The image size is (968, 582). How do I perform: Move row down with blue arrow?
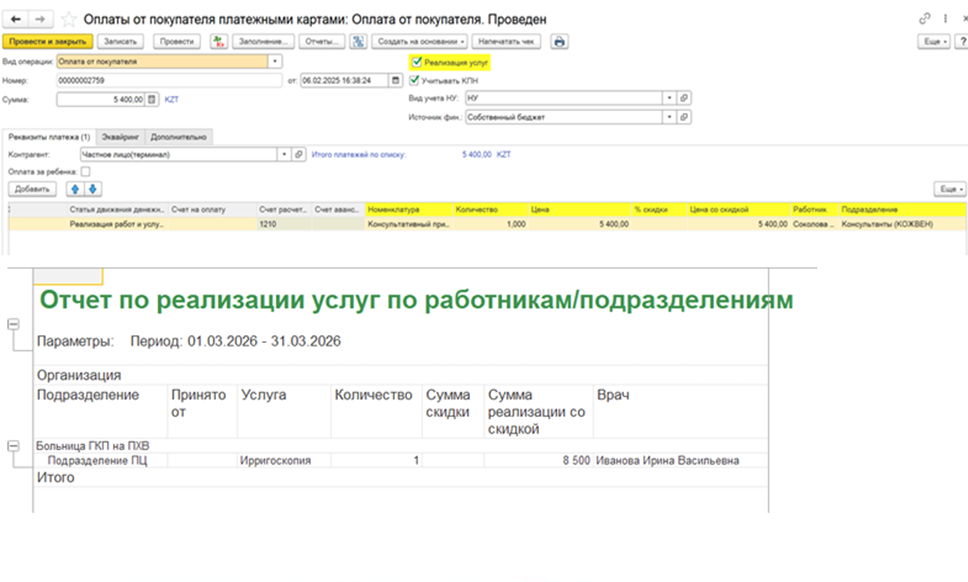[93, 189]
